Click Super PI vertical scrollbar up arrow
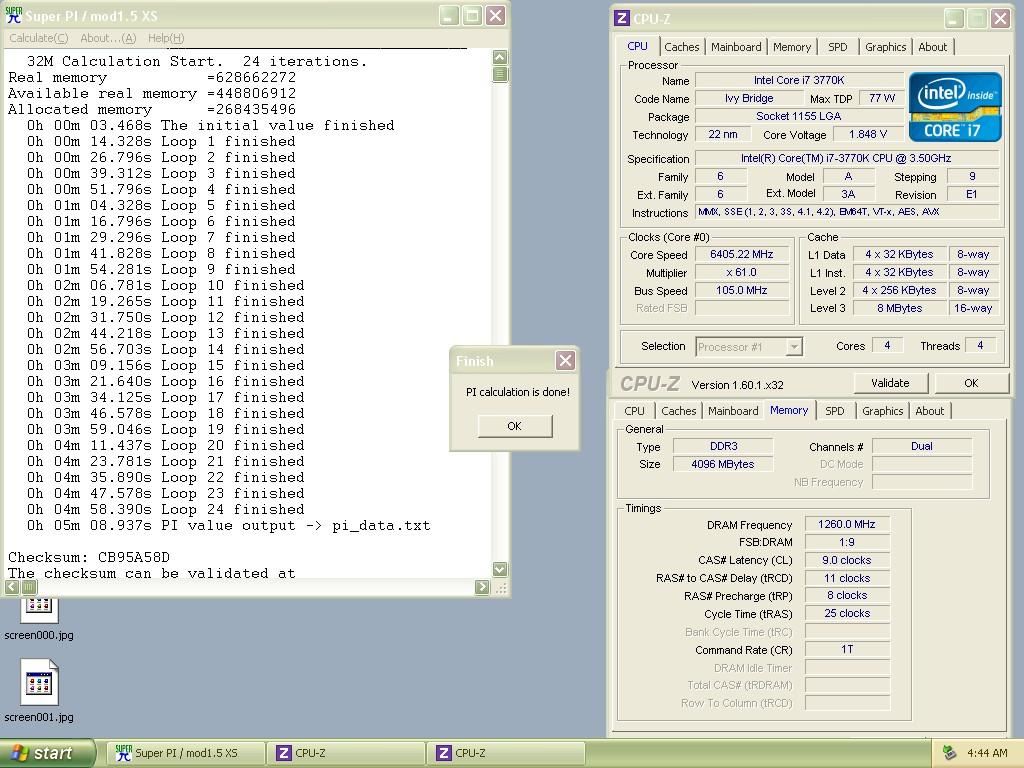The width and height of the screenshot is (1024, 768). pos(500,57)
